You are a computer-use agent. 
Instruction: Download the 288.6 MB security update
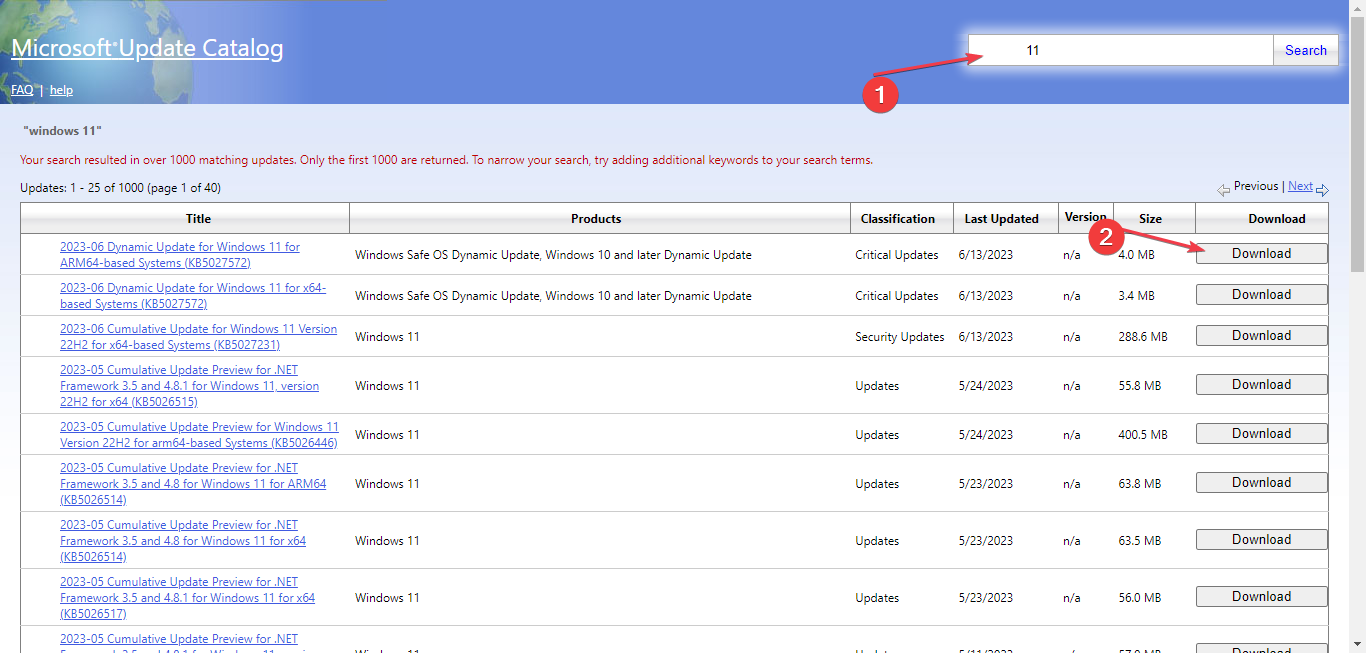tap(1261, 334)
